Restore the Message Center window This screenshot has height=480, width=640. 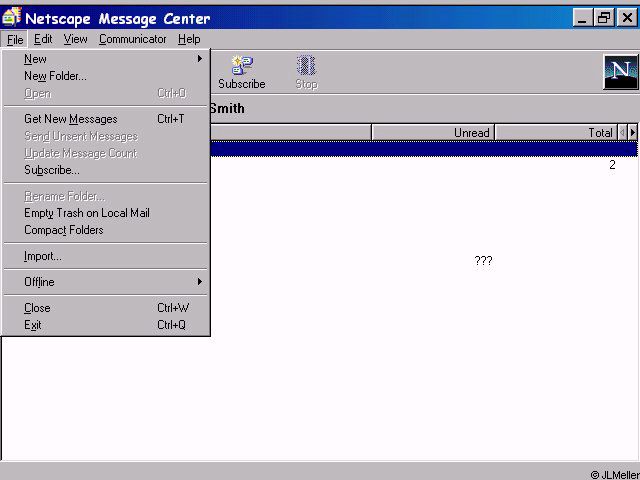(x=604, y=18)
